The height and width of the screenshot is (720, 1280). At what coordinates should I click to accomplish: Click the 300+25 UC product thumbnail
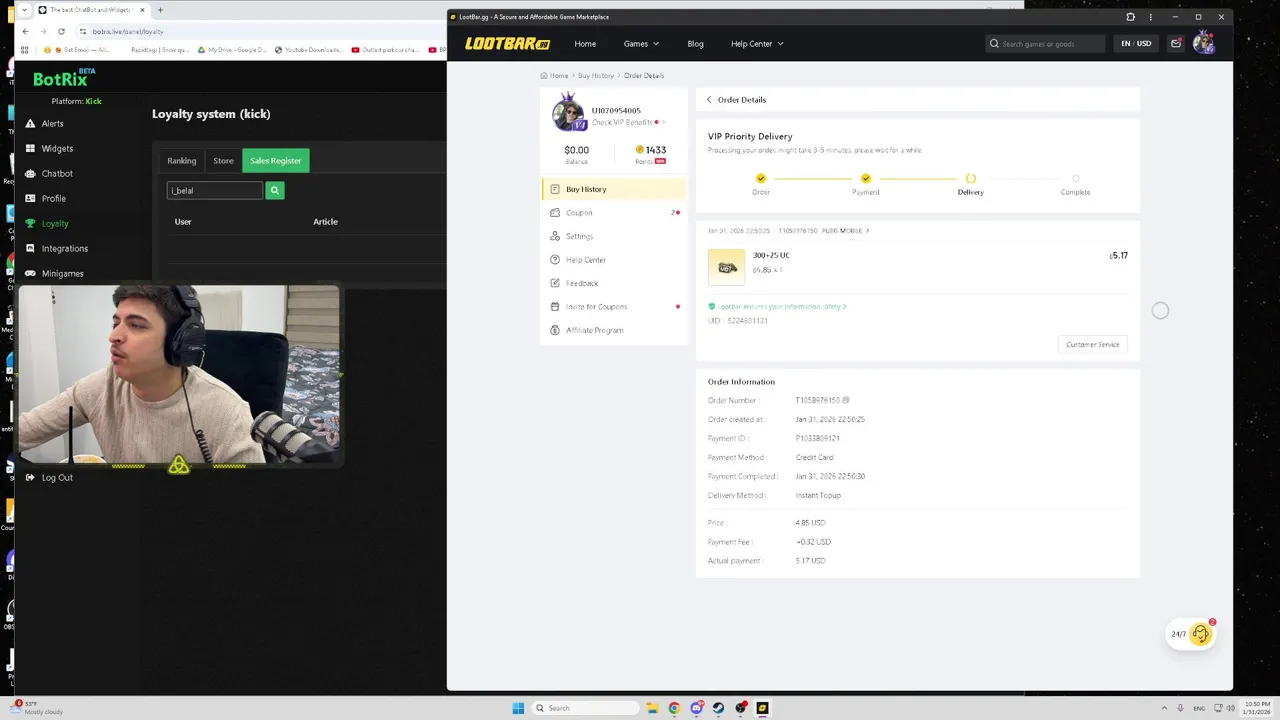tap(727, 267)
